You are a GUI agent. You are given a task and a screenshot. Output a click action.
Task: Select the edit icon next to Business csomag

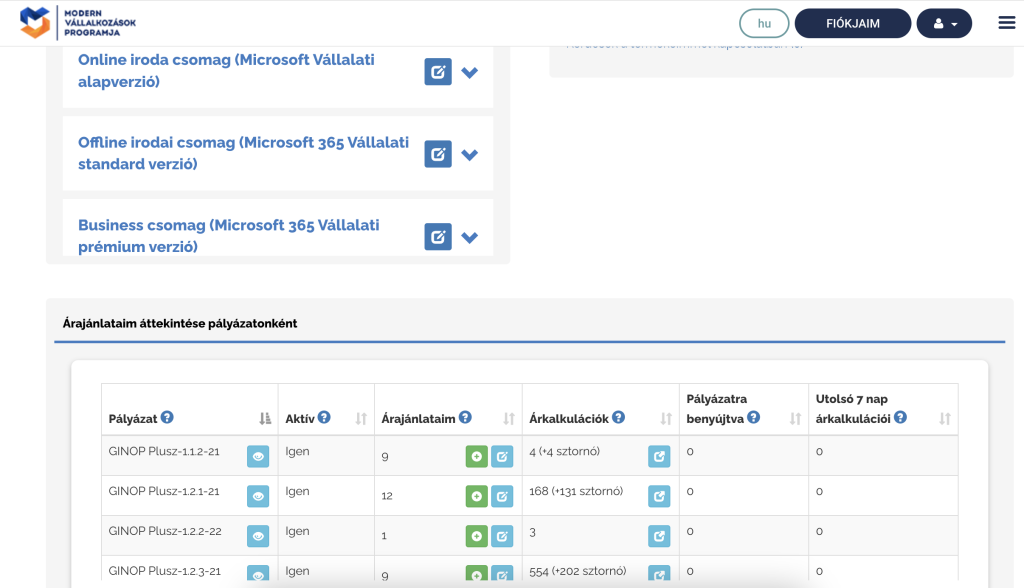tap(437, 236)
